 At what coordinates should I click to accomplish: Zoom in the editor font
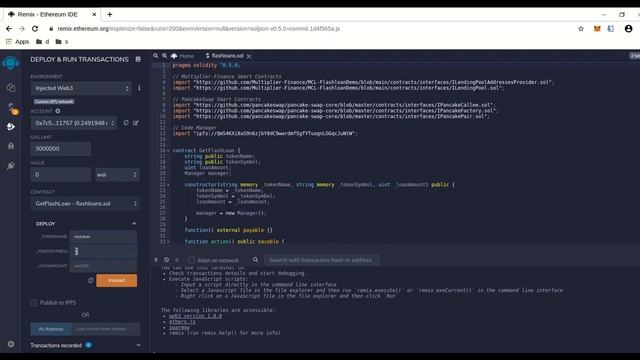(164, 56)
